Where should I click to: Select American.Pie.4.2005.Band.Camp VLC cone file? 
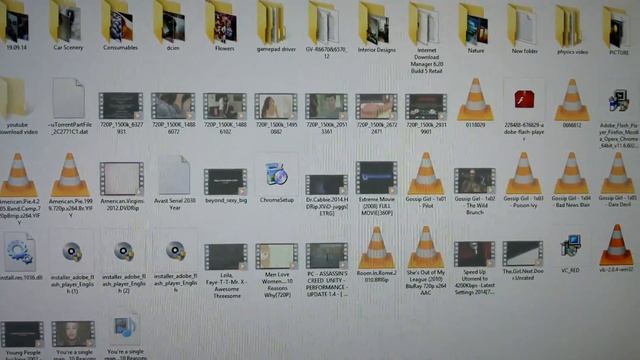pos(18,175)
